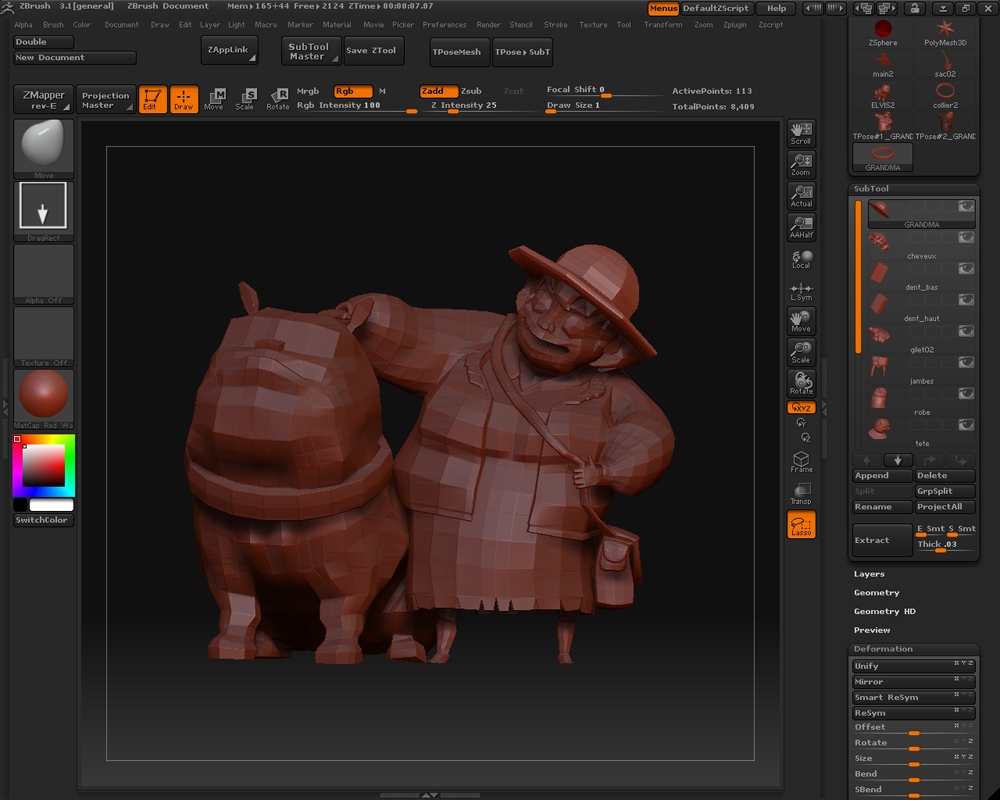
Task: Select the Move transform icon in top shelf
Action: coord(214,99)
